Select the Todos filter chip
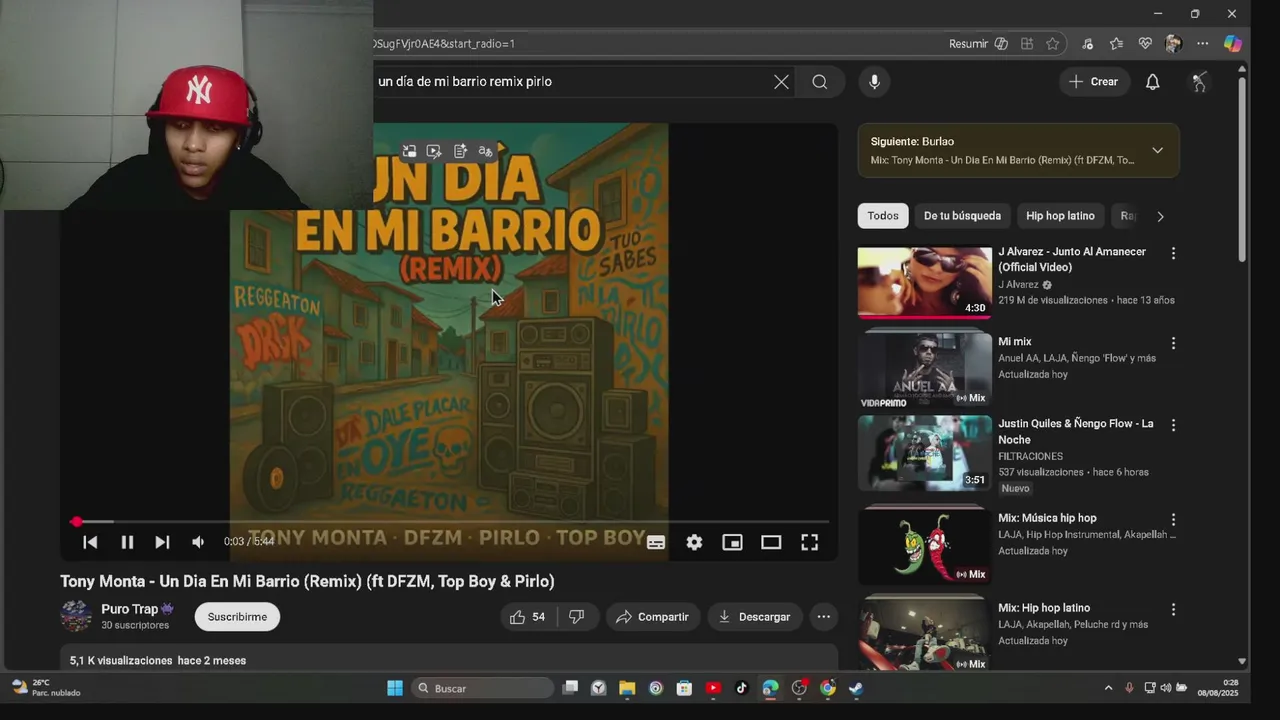The width and height of the screenshot is (1280, 720). 883,216
